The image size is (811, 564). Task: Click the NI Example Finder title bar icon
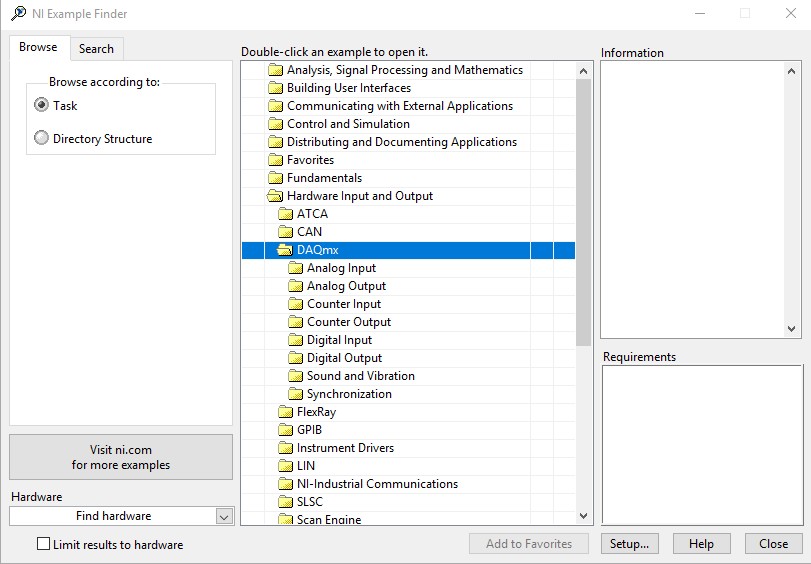tap(19, 13)
